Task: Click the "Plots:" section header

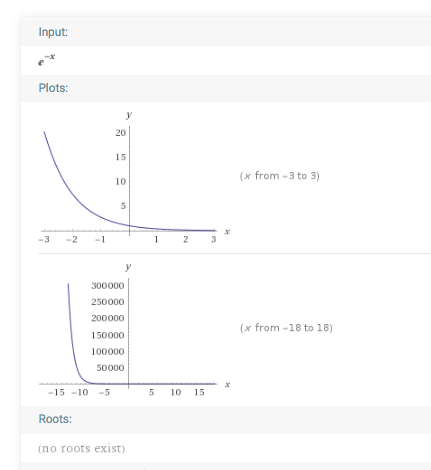Action: pyautogui.click(x=53, y=88)
